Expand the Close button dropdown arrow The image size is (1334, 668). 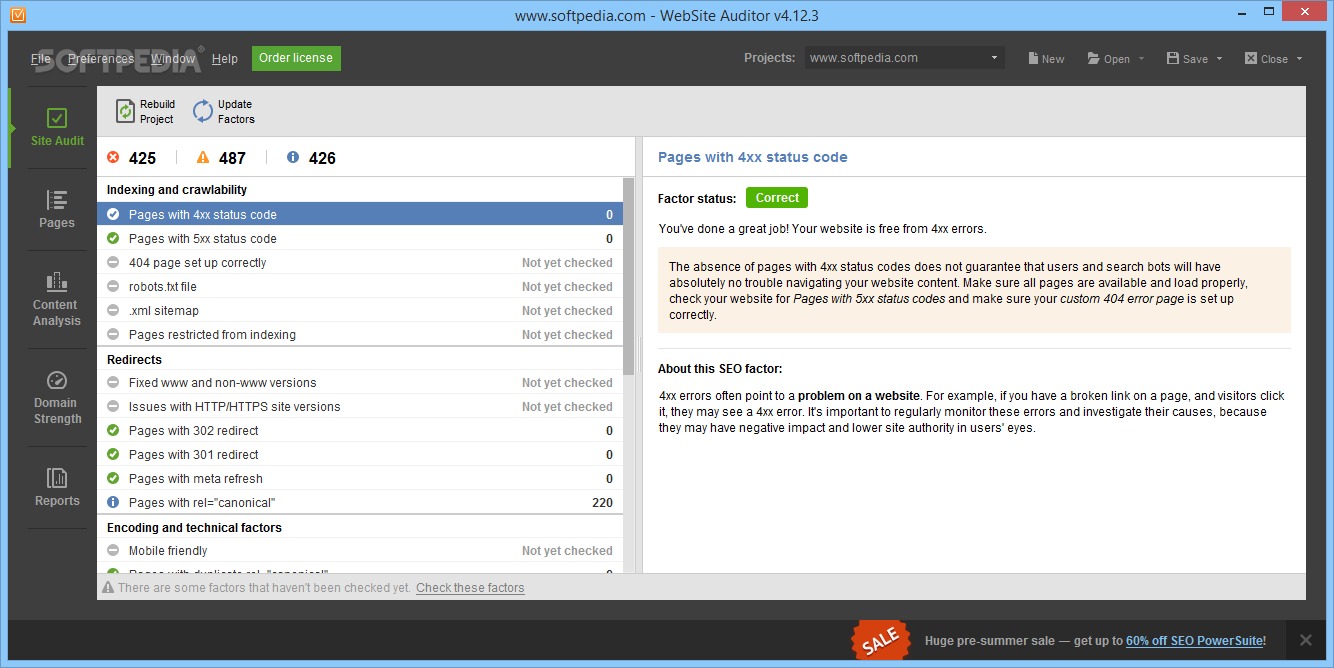pyautogui.click(x=1299, y=59)
